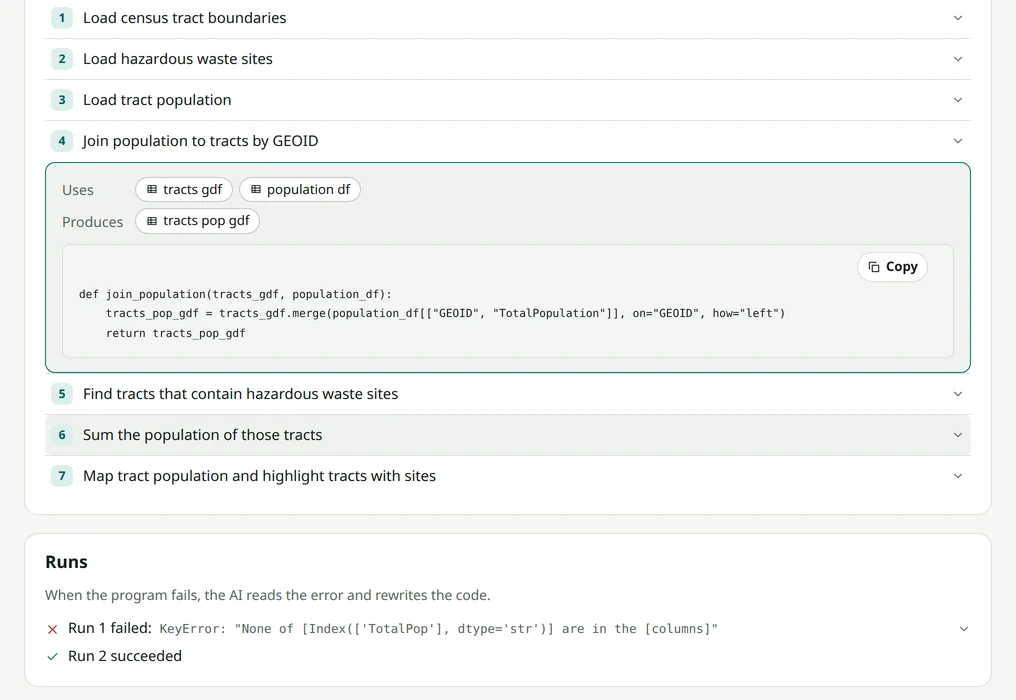Click table icon on tracts gdf chip
The image size is (1016, 700).
[152, 189]
